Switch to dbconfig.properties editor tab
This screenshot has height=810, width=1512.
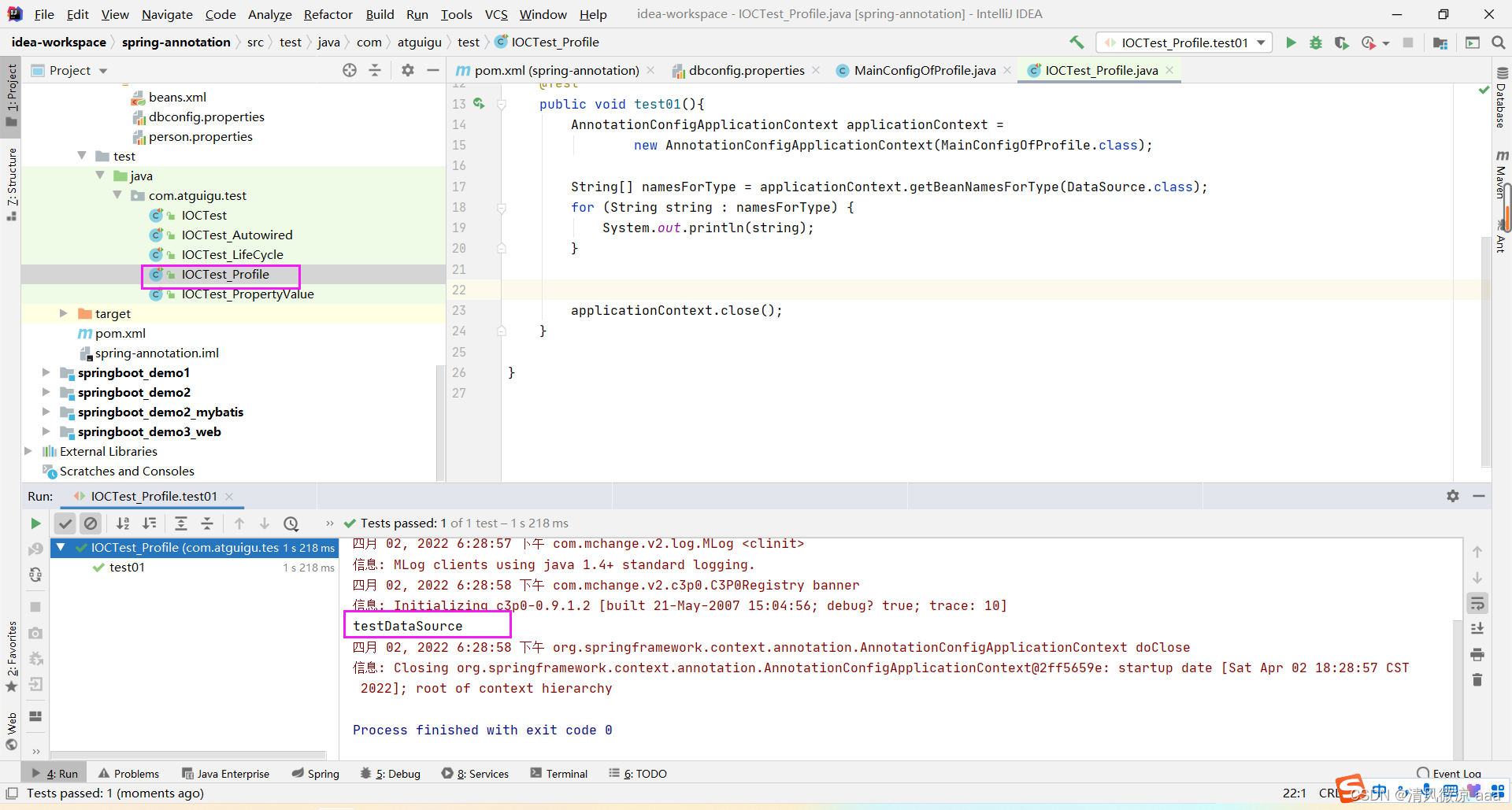pos(746,70)
